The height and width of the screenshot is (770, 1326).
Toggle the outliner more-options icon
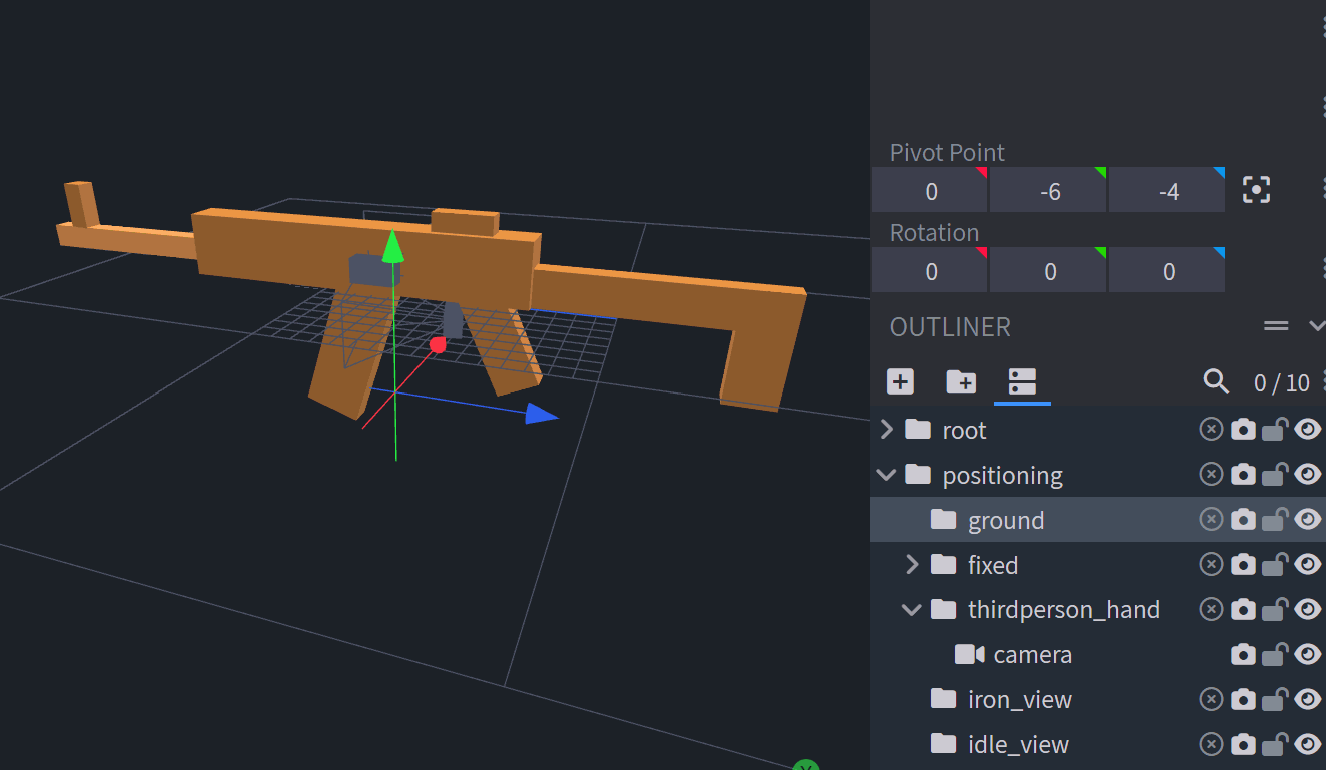[1022, 381]
